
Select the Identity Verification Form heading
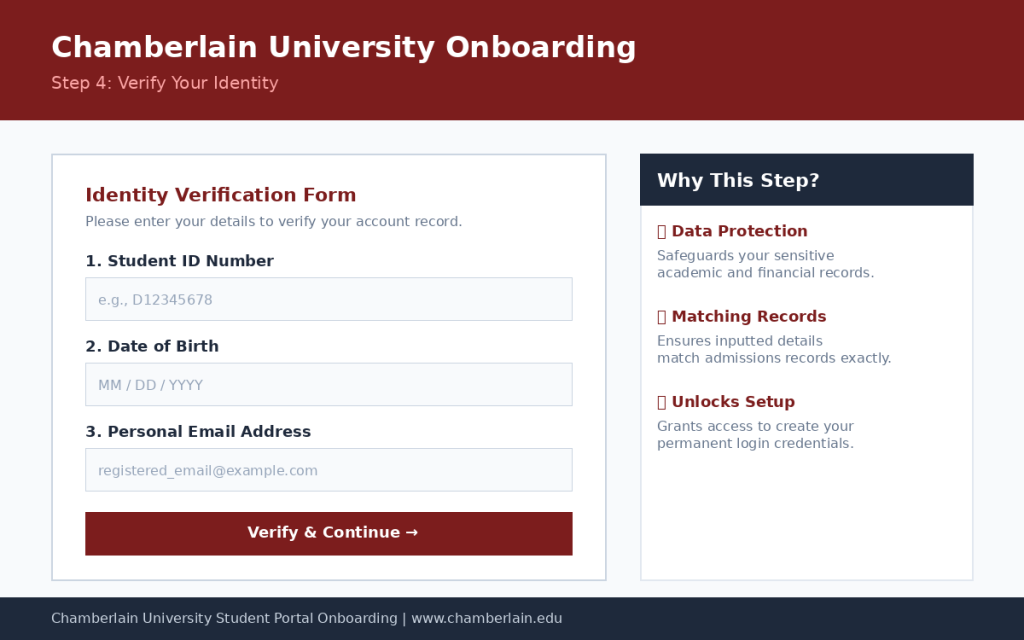[x=221, y=195]
